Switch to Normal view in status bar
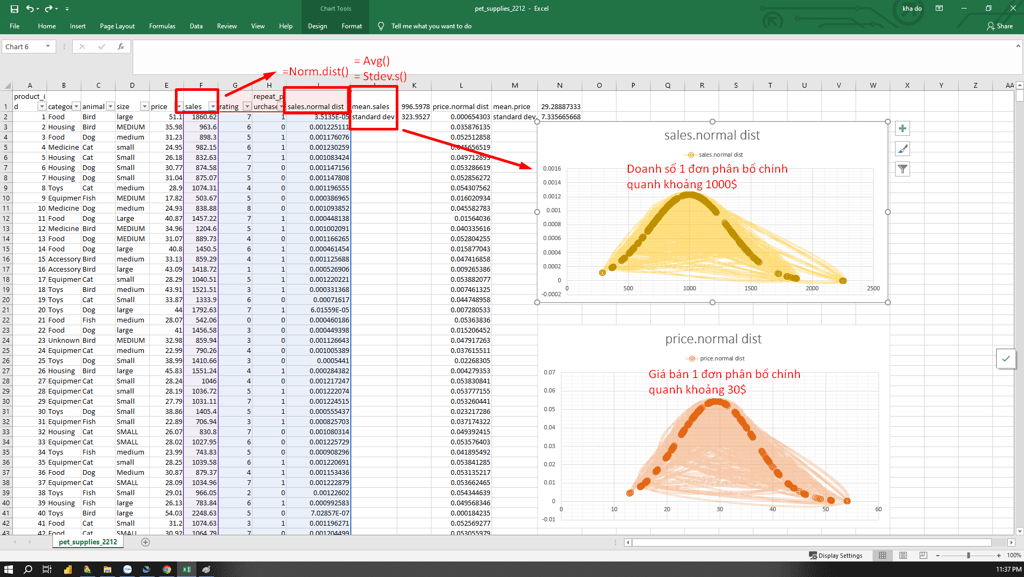This screenshot has width=1024, height=577. click(883, 555)
